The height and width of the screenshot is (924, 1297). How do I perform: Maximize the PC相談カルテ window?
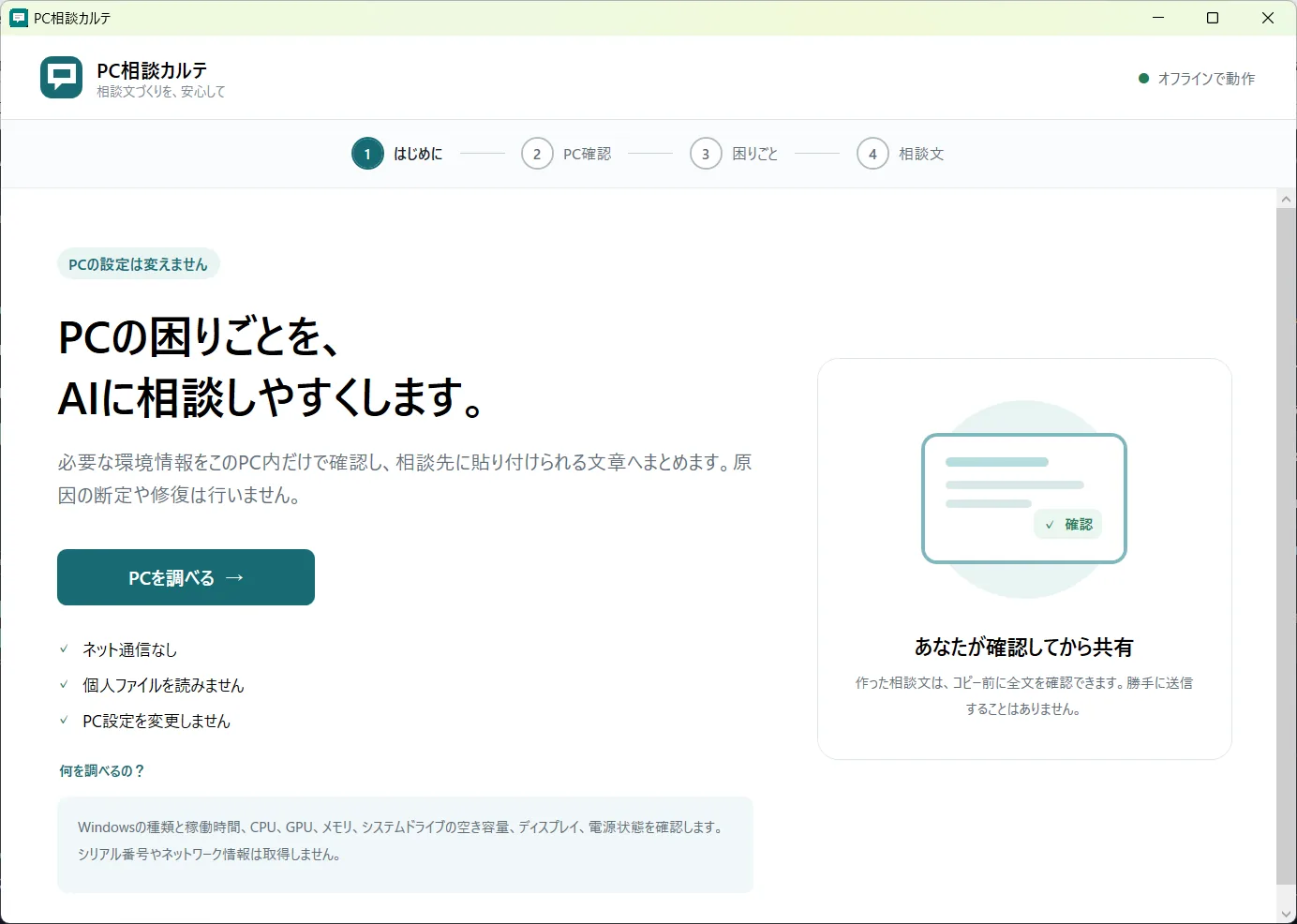1213,18
